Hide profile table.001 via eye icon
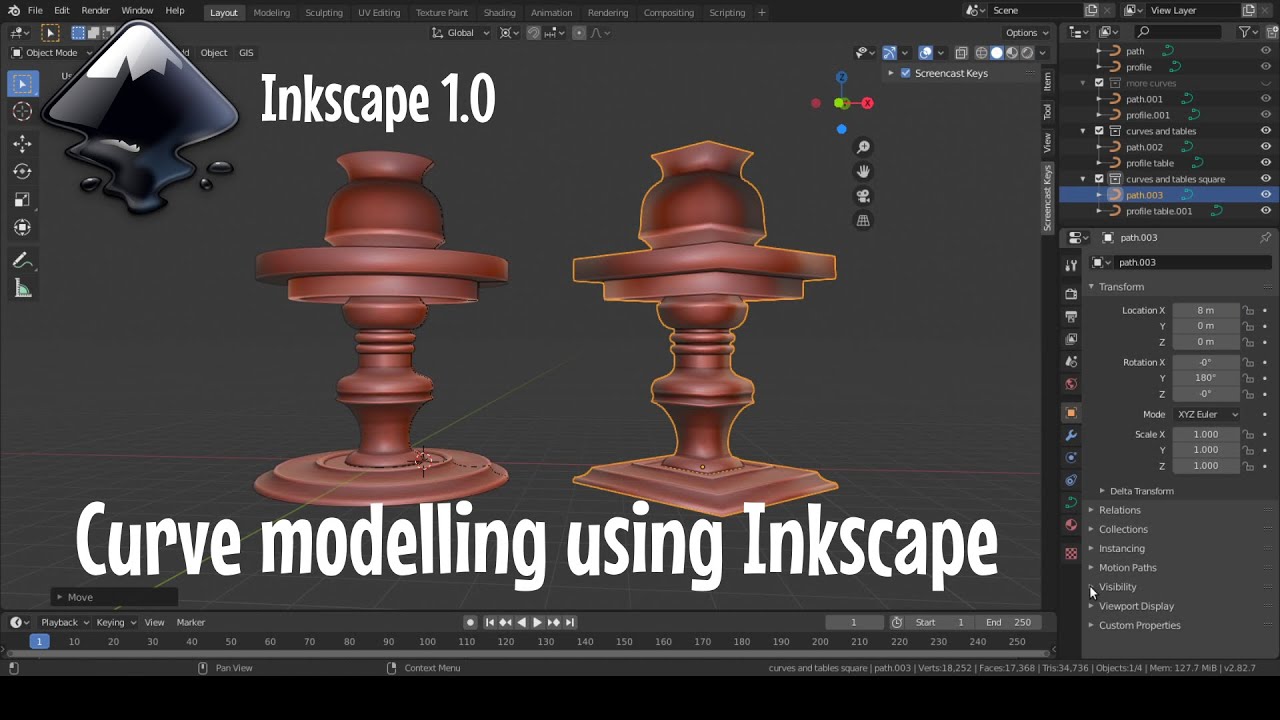Viewport: 1280px width, 720px height. (x=1265, y=211)
